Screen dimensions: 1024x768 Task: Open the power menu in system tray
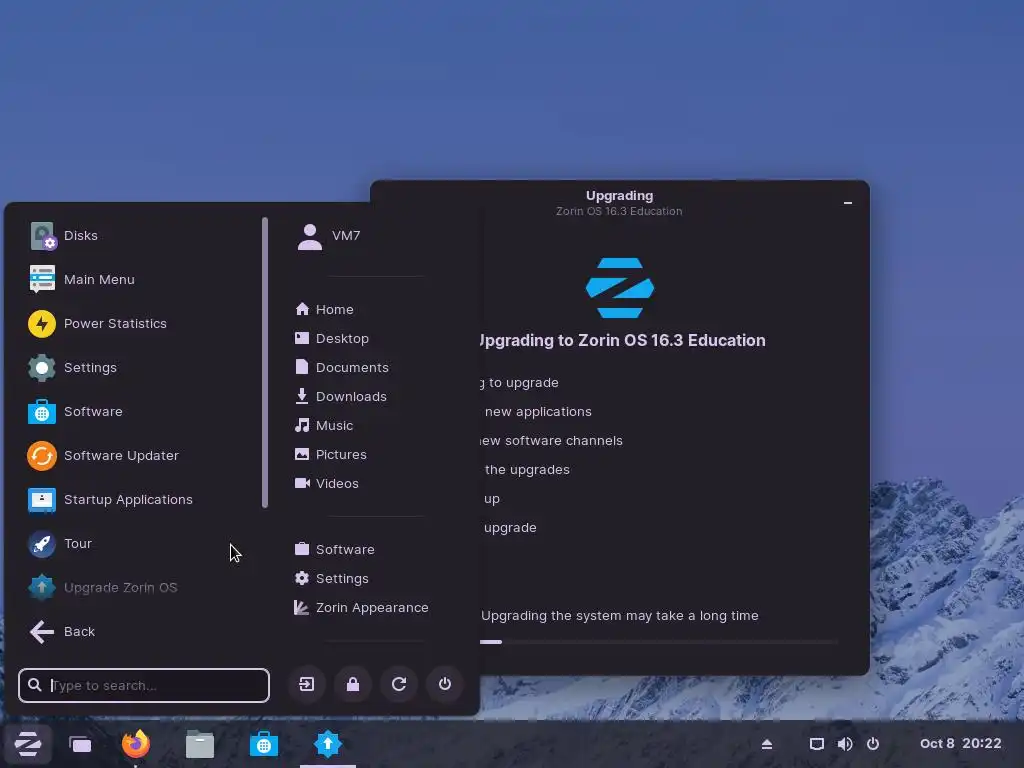point(873,744)
